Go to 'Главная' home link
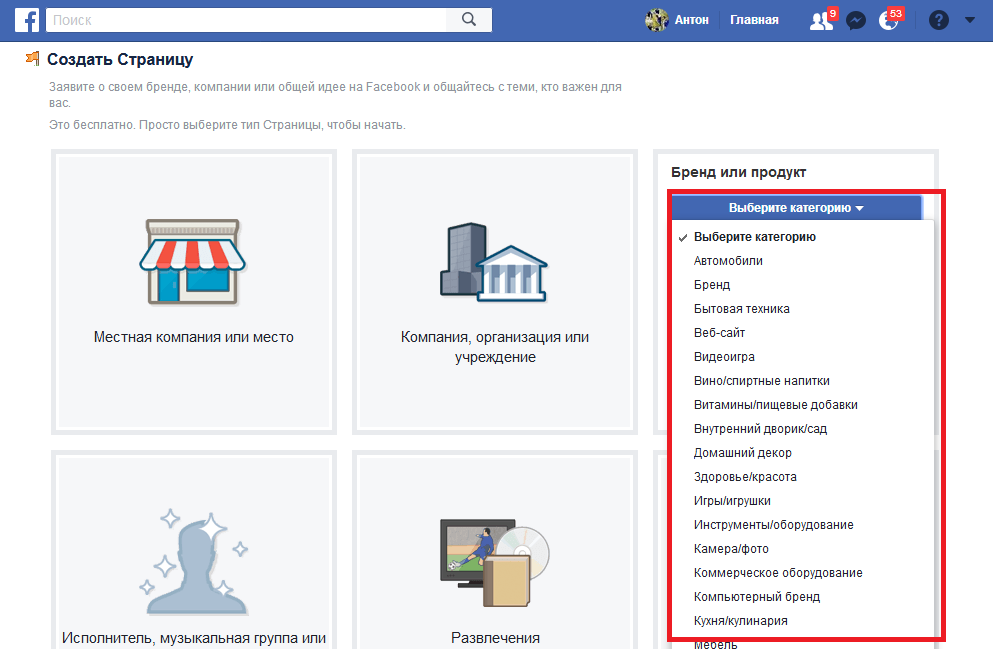The image size is (993, 649). tap(754, 20)
